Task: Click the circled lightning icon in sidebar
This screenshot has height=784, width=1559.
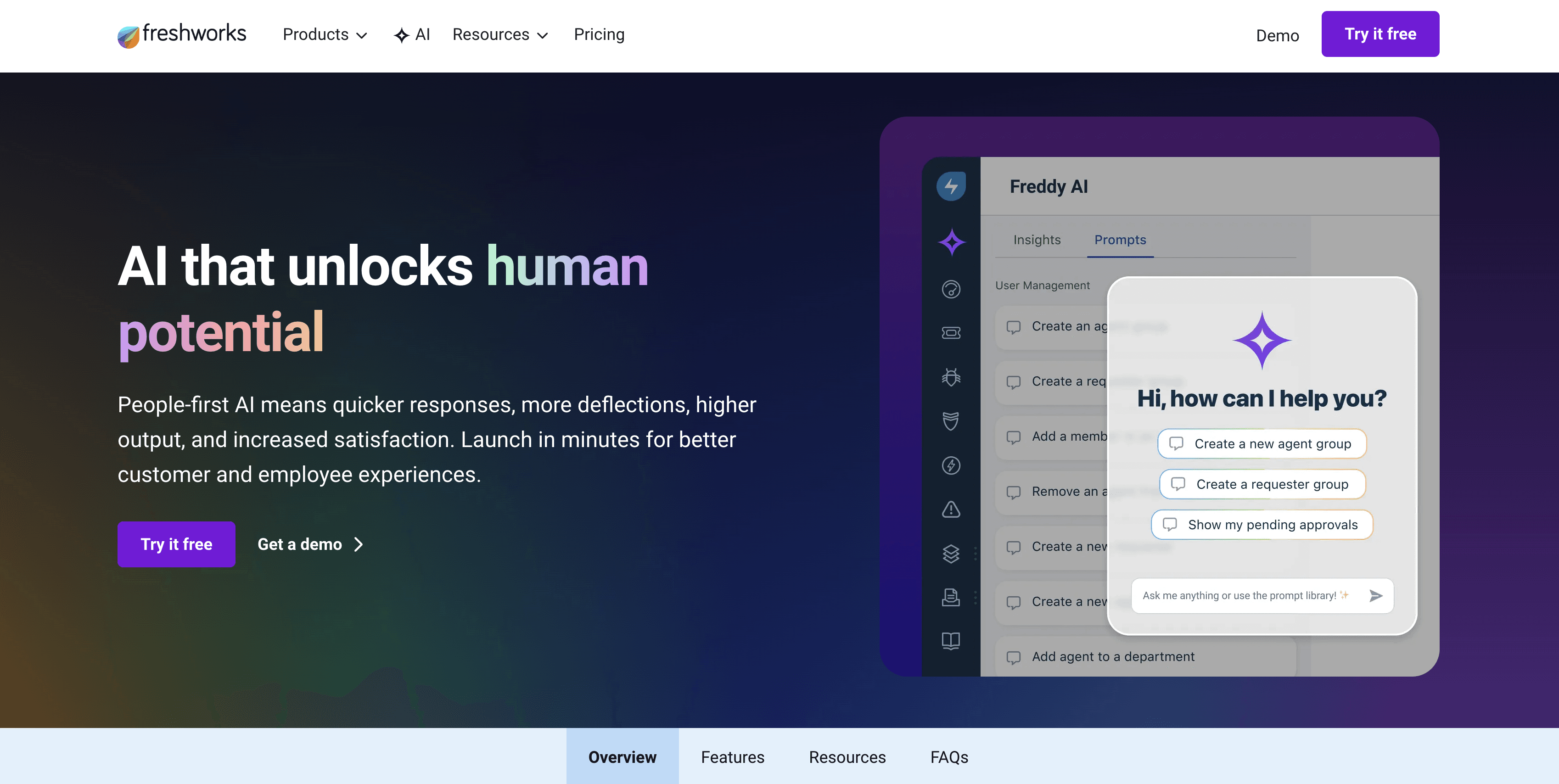Action: 951,465
